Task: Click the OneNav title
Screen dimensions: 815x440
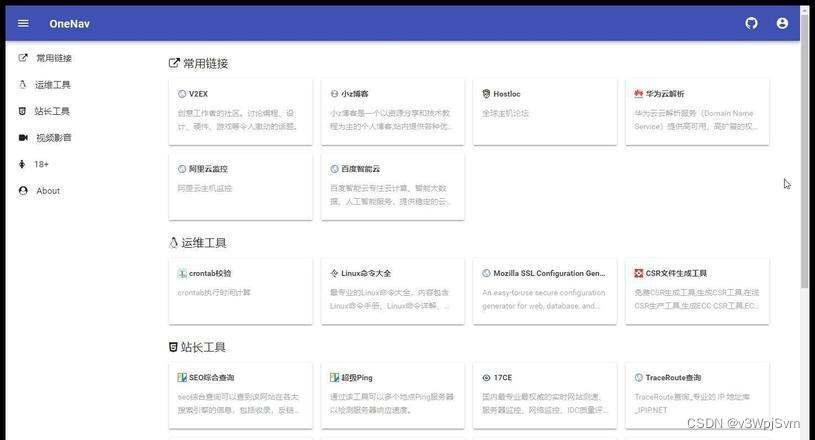Action: click(x=69, y=24)
